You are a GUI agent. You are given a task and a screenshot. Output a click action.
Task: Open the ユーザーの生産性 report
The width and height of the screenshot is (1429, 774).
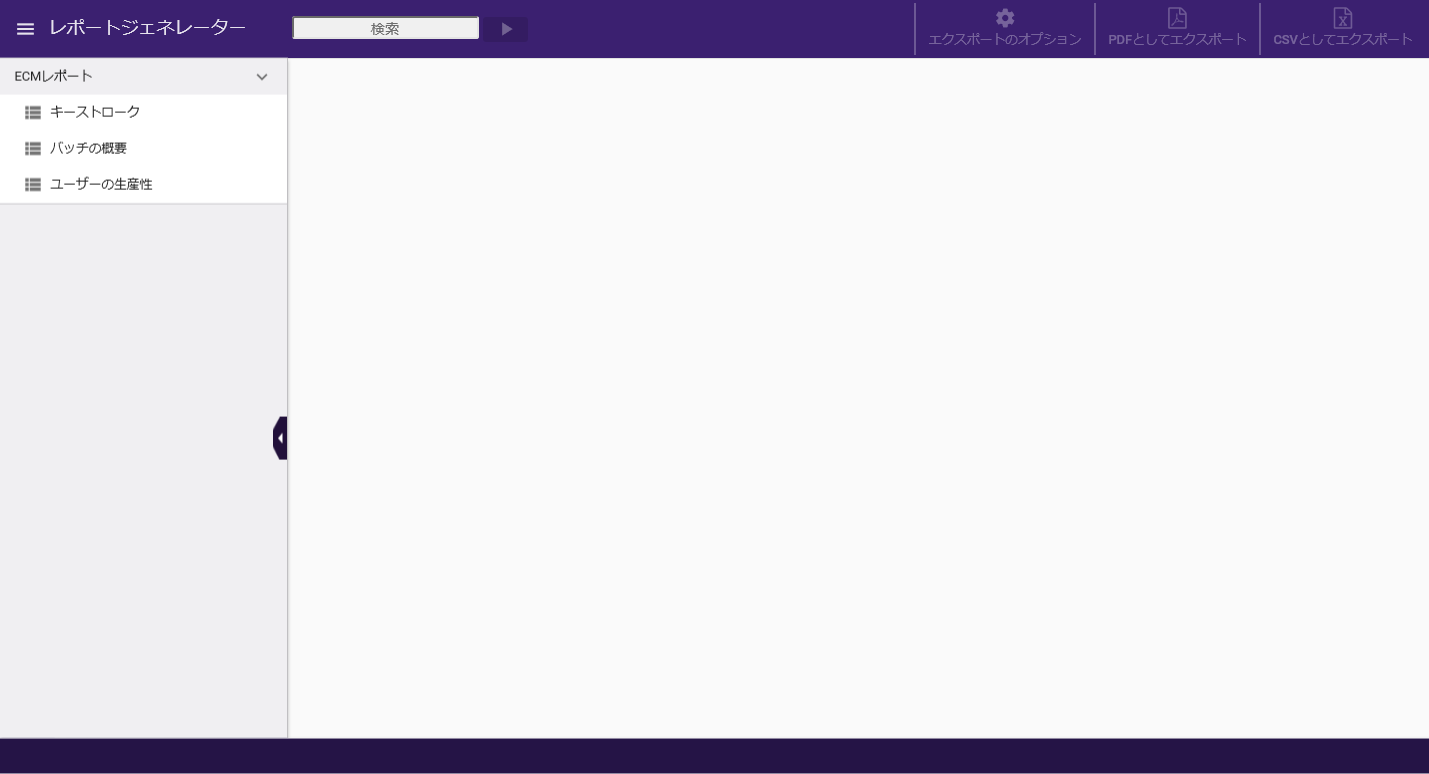click(143, 184)
